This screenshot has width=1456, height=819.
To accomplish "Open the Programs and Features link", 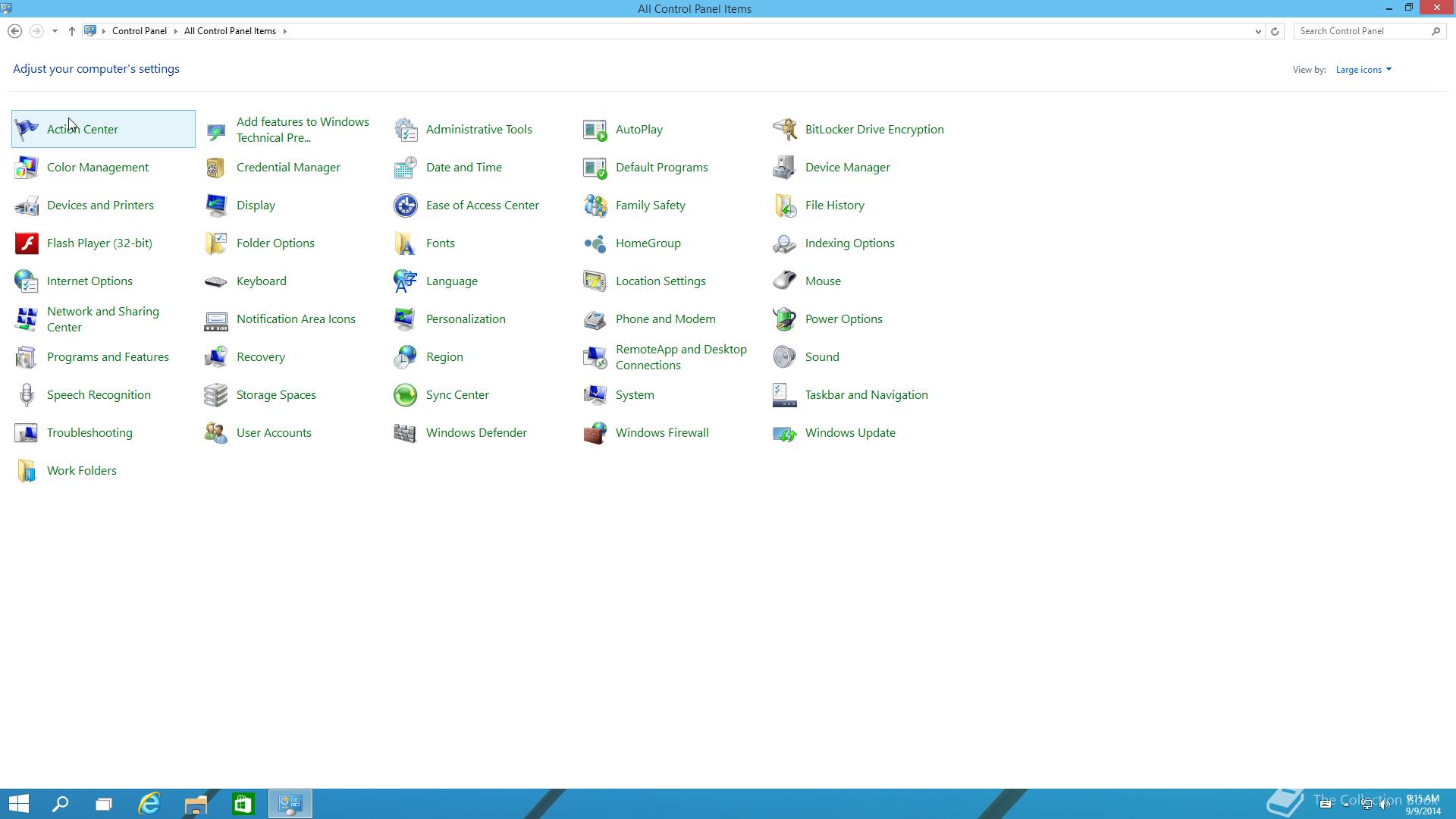I will pos(108,357).
